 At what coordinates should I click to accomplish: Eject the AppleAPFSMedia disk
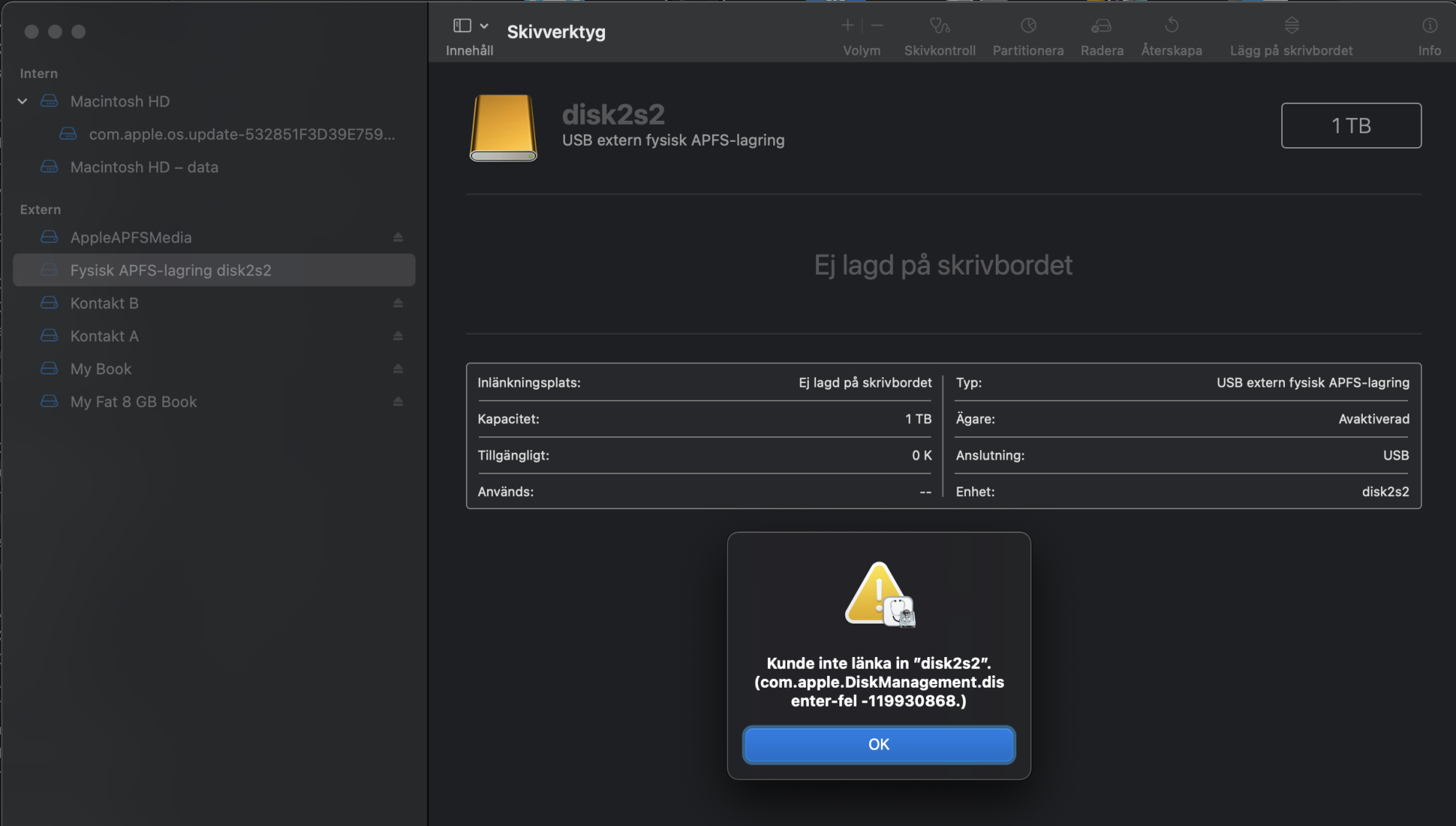click(397, 237)
